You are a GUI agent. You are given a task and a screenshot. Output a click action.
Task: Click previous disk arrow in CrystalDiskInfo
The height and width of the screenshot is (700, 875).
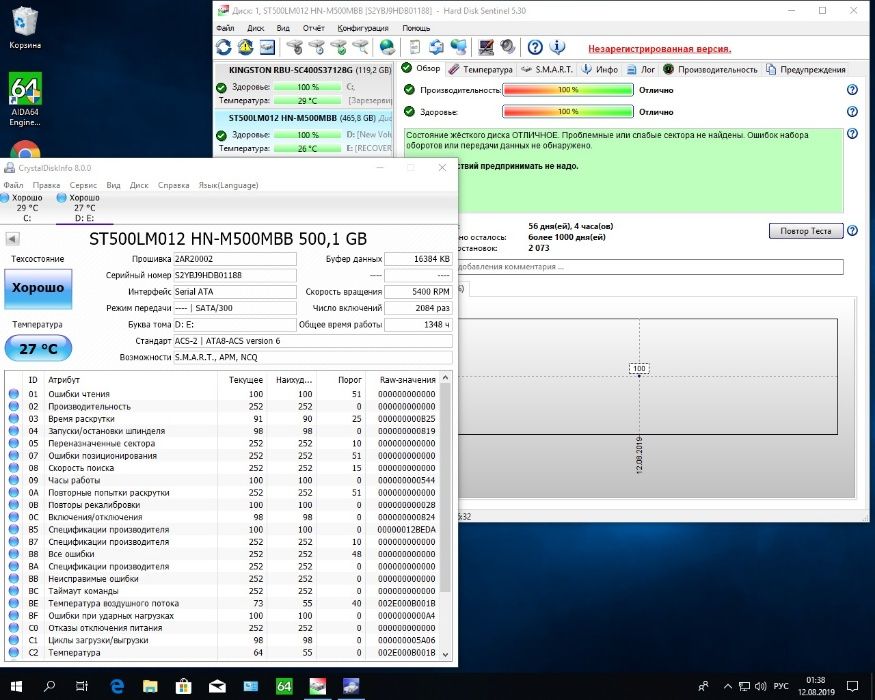click(x=12, y=239)
